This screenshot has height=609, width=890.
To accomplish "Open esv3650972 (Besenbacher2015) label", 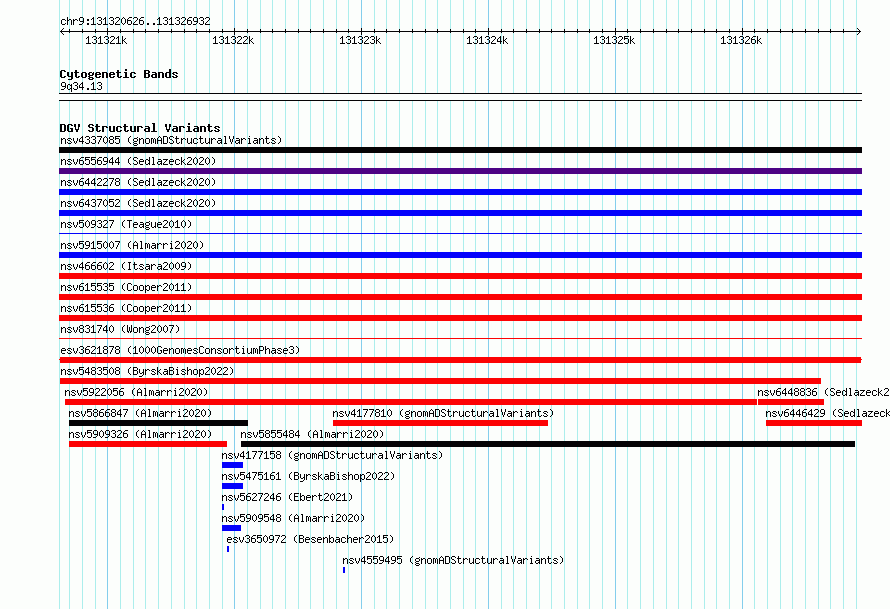I will (310, 539).
